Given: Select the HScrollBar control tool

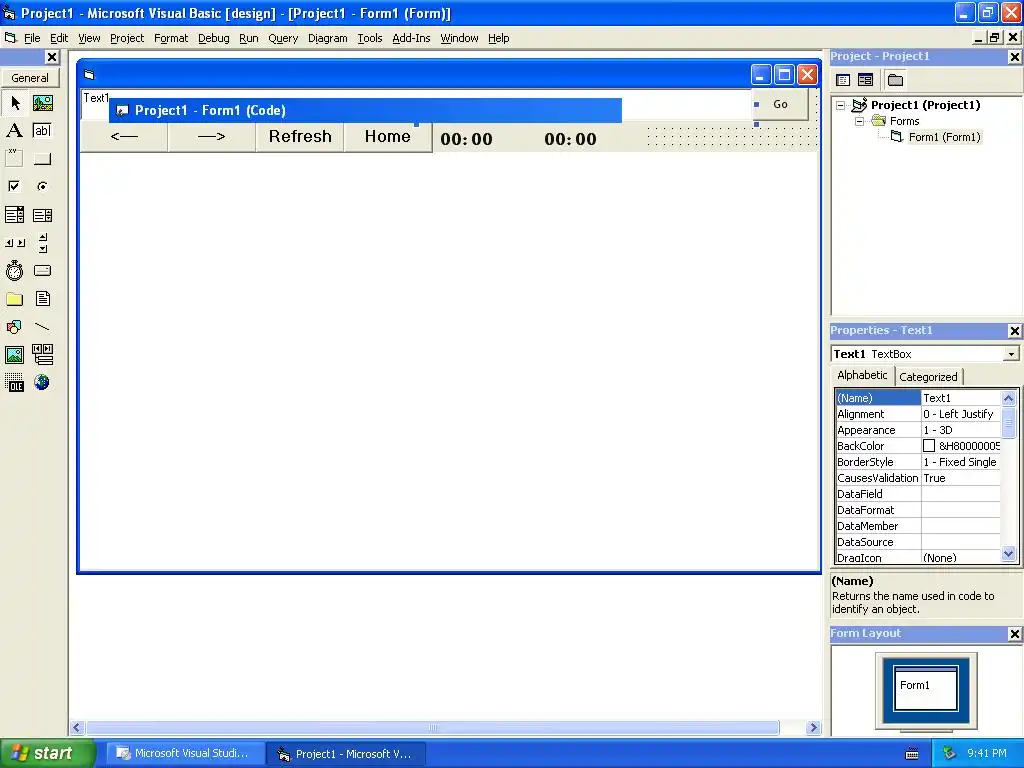Looking at the screenshot, I should coord(14,243).
